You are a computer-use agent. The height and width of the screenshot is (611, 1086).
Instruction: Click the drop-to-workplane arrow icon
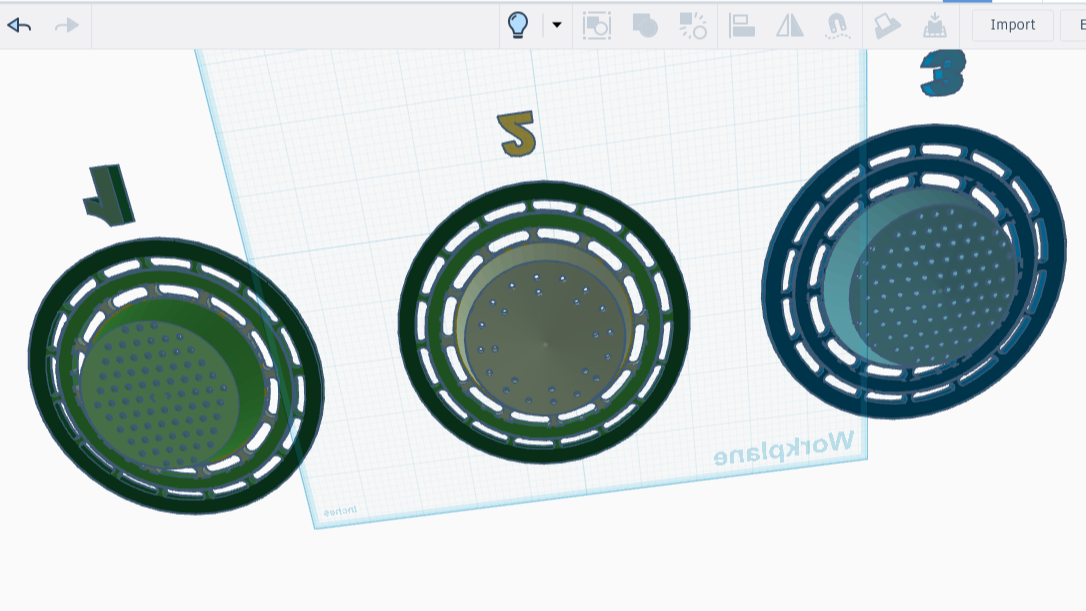[934, 25]
